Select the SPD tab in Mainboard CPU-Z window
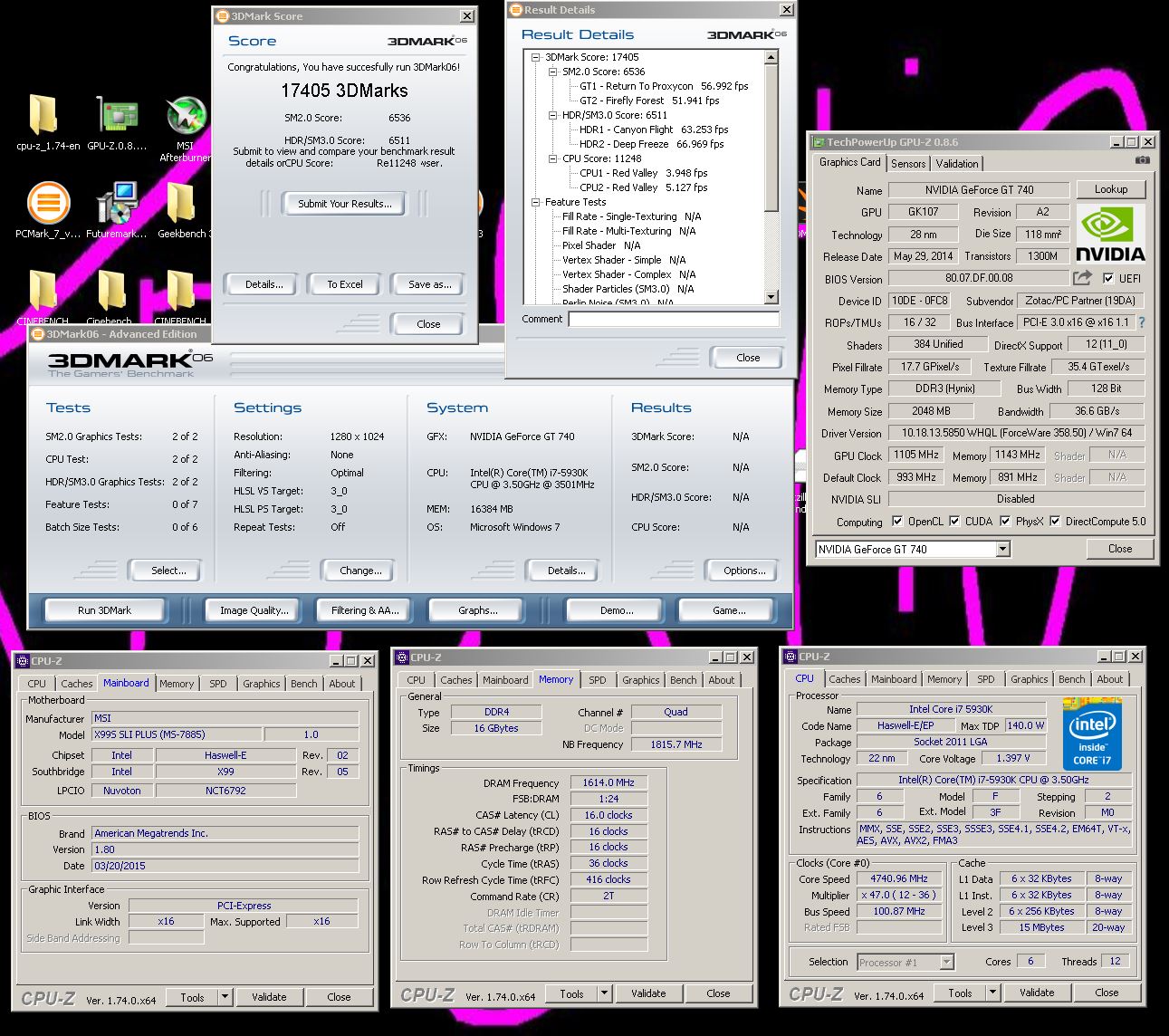Screen dimensions: 1169x1036 pos(218,684)
